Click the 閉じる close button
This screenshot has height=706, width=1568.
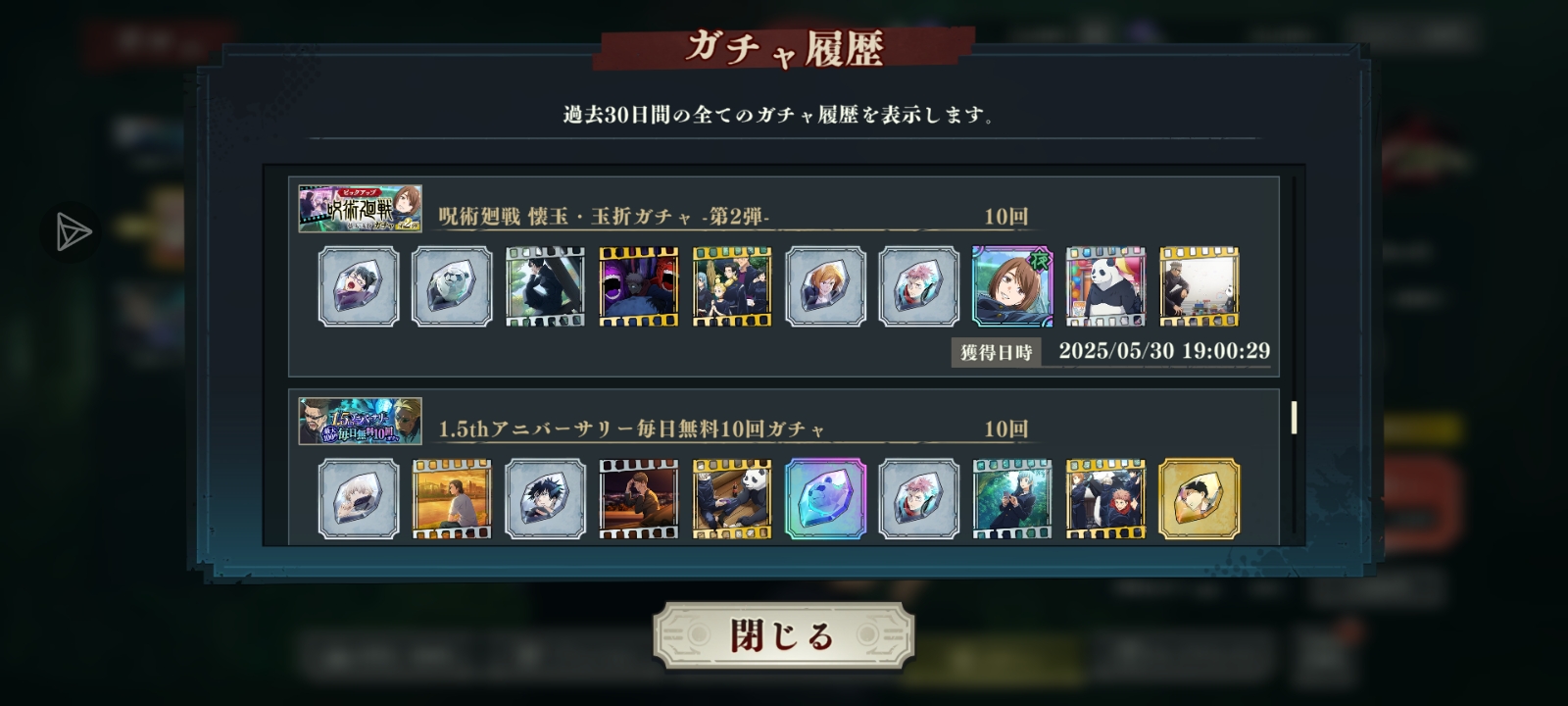tap(783, 635)
